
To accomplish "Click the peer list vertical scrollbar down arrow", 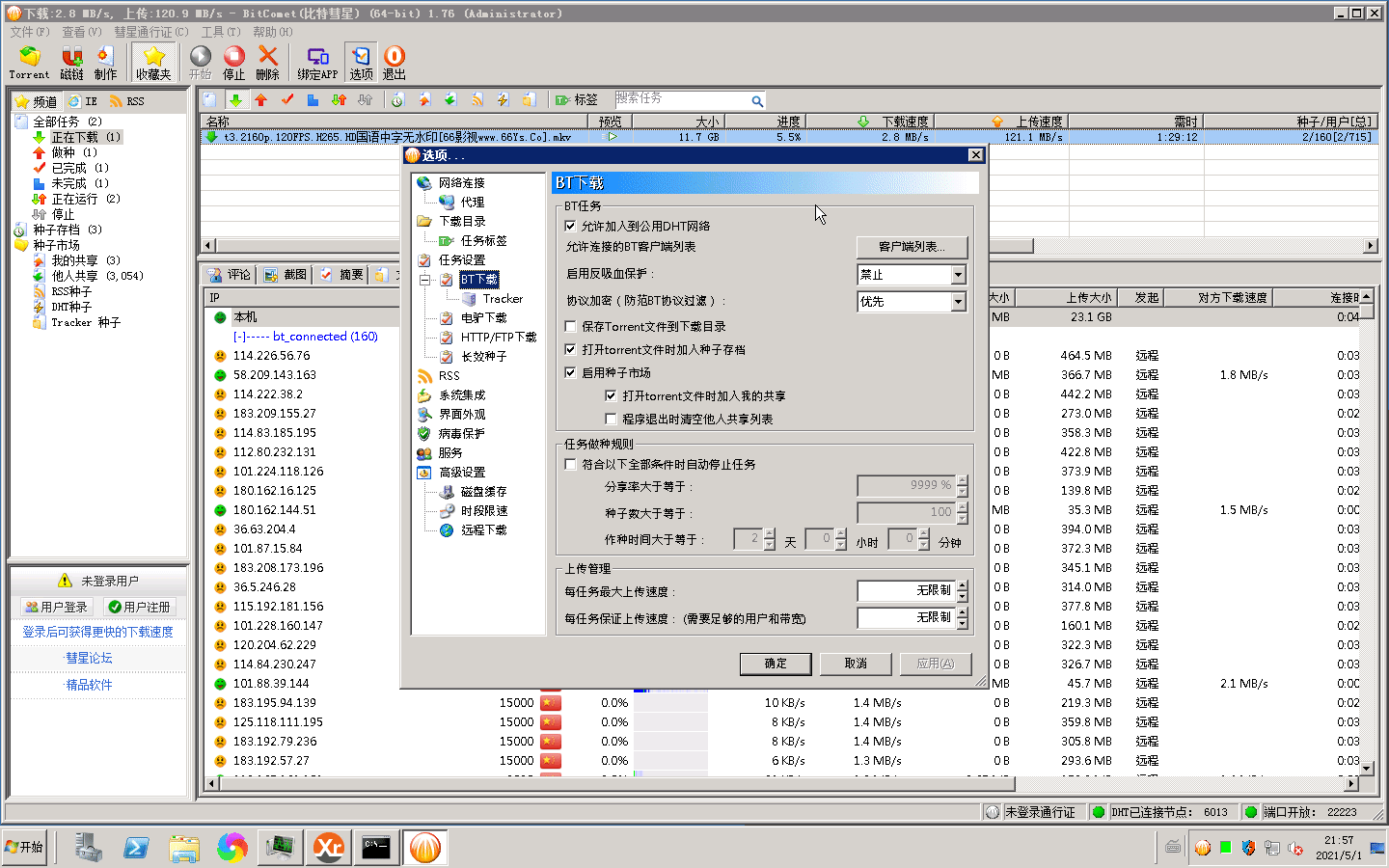I will (1366, 769).
